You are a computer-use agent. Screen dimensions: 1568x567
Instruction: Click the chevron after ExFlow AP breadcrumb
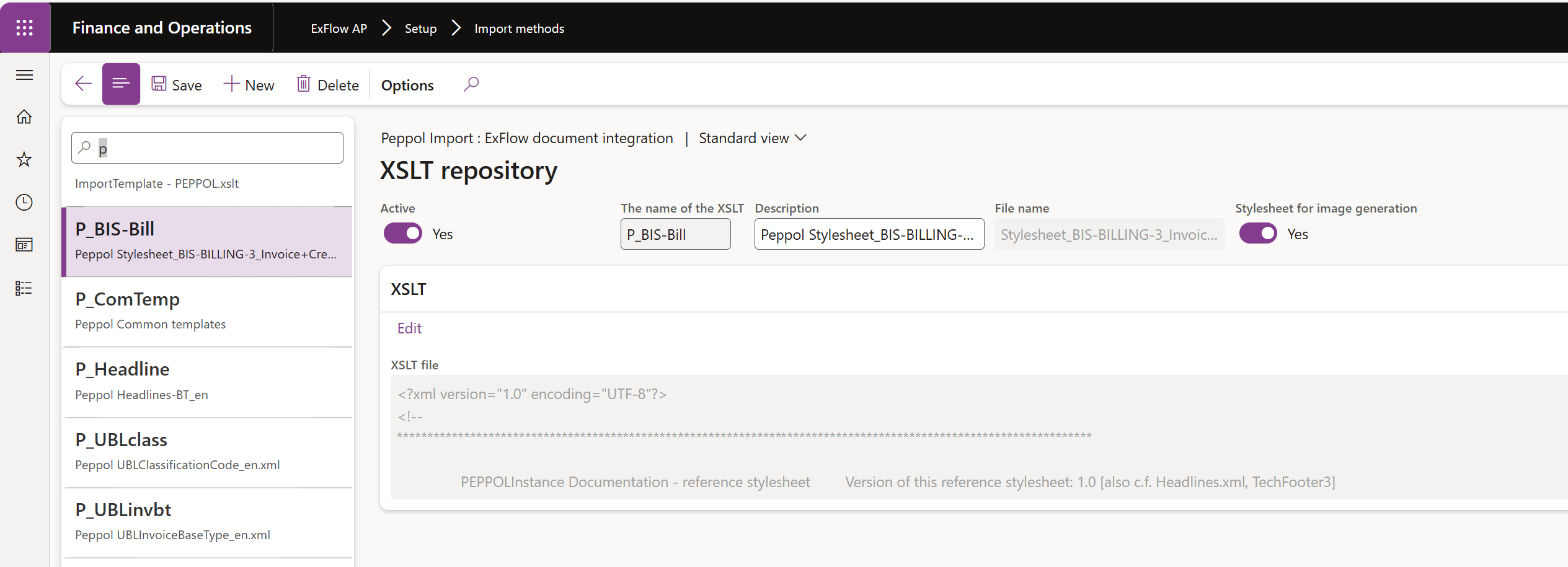click(387, 28)
